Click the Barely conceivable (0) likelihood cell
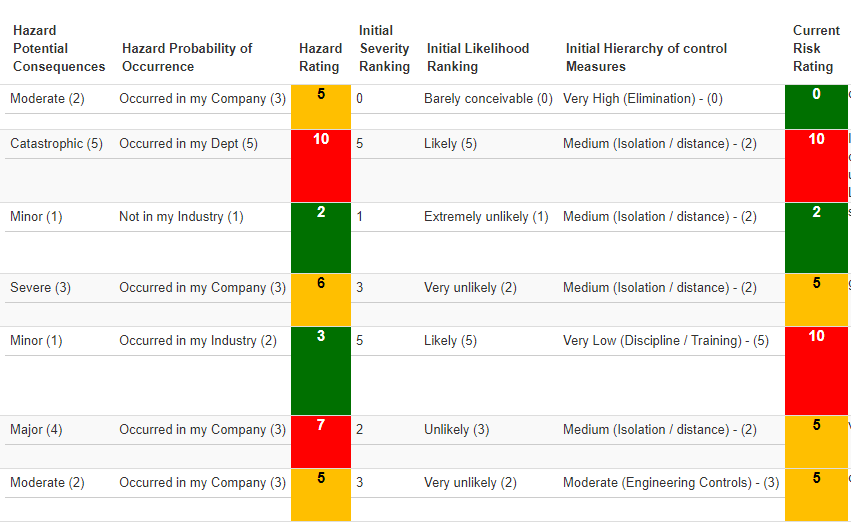Image resolution: width=851 pixels, height=527 pixels. (488, 99)
